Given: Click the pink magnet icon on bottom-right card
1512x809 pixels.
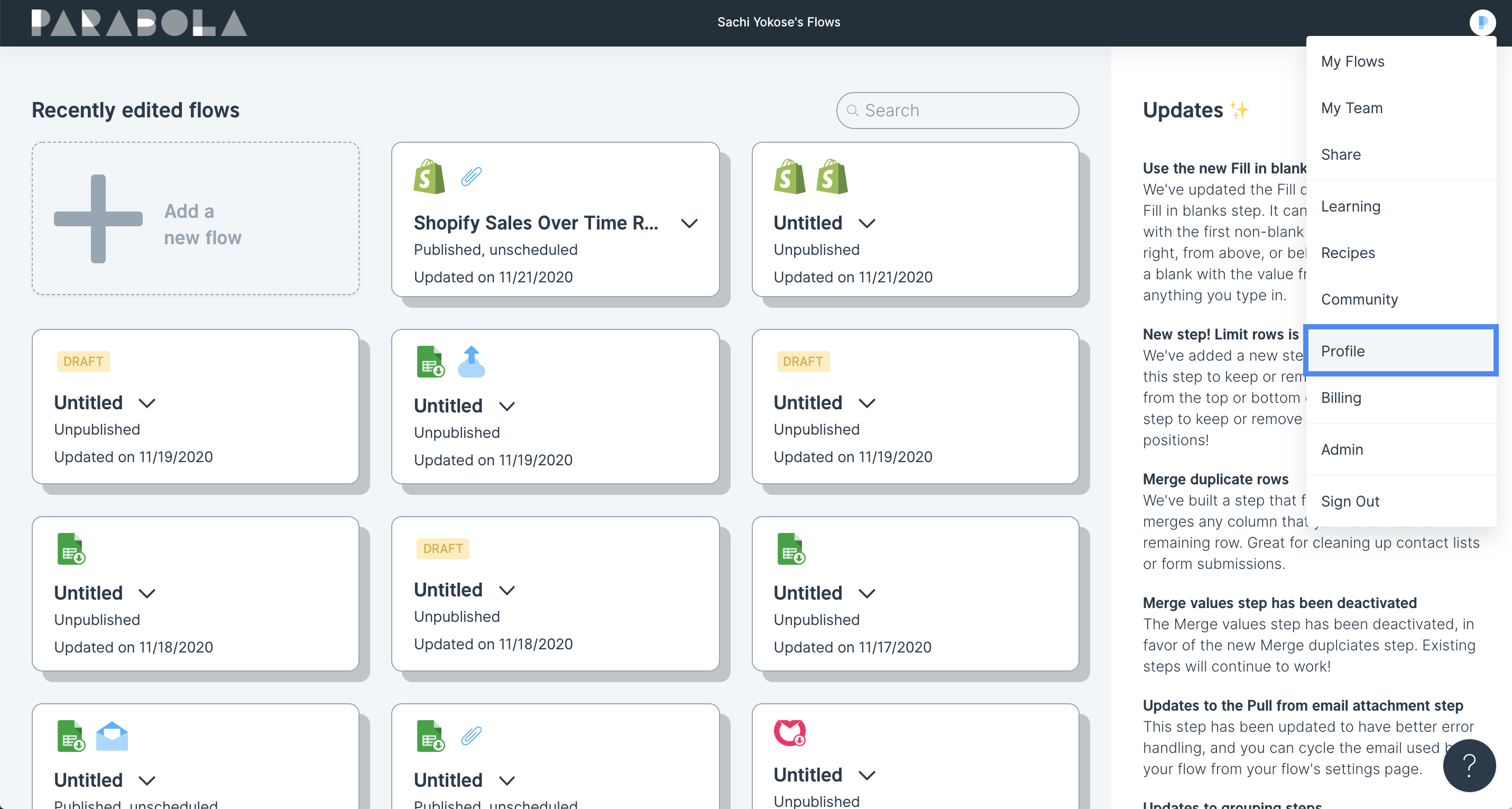Looking at the screenshot, I should tap(789, 733).
